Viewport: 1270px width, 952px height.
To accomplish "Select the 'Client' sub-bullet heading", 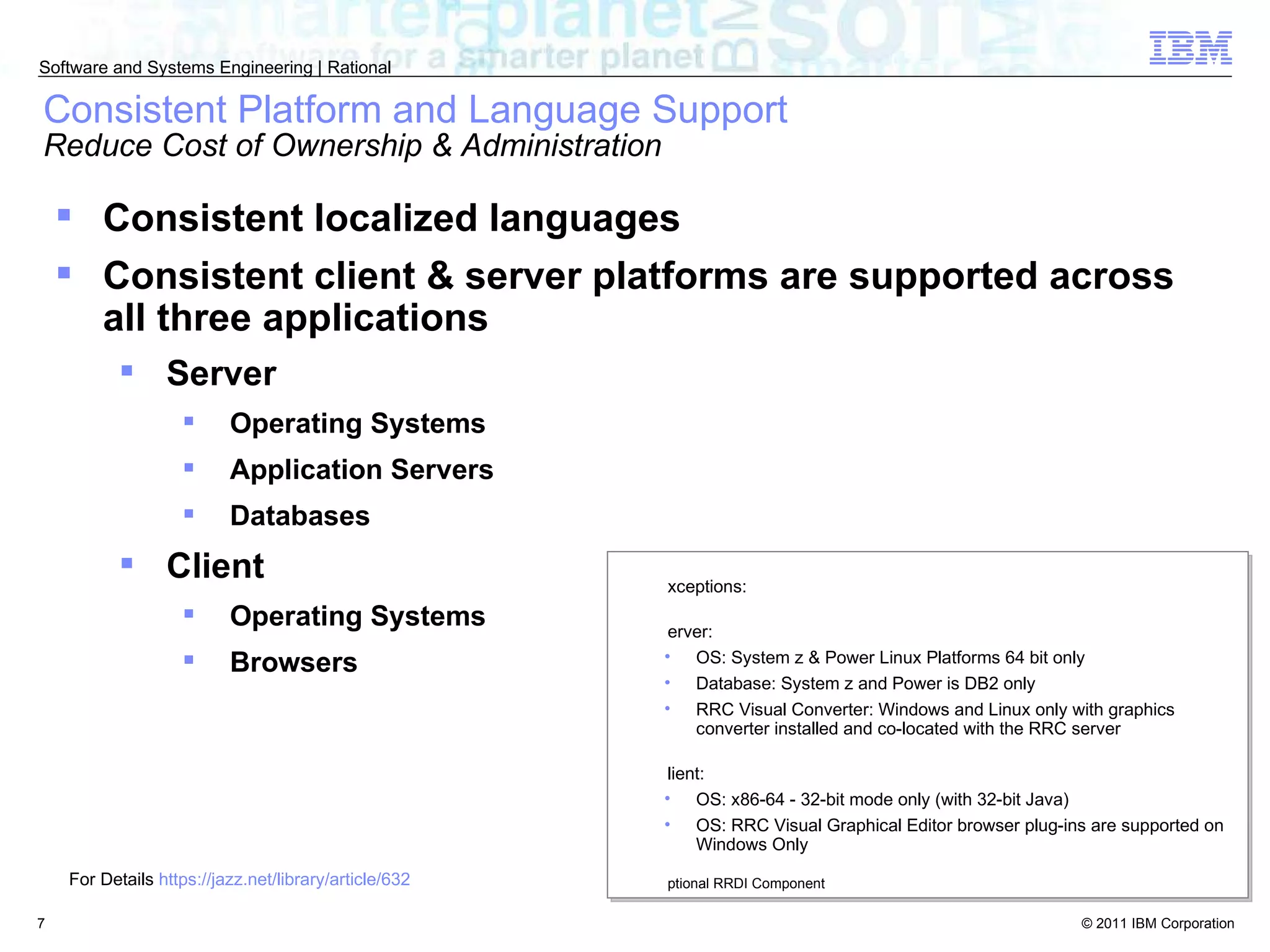I will tap(215, 566).
